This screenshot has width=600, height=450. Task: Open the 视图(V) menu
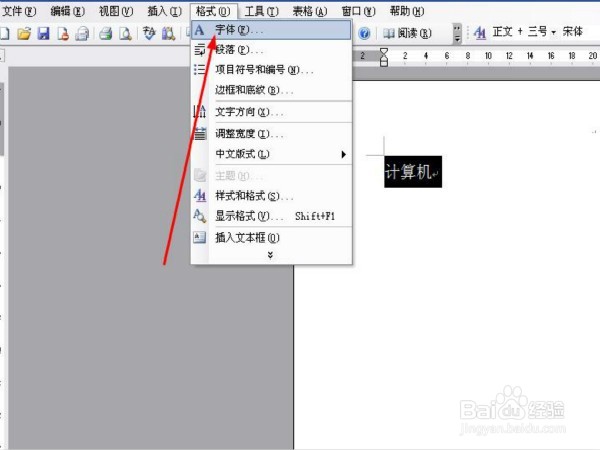click(x=116, y=11)
